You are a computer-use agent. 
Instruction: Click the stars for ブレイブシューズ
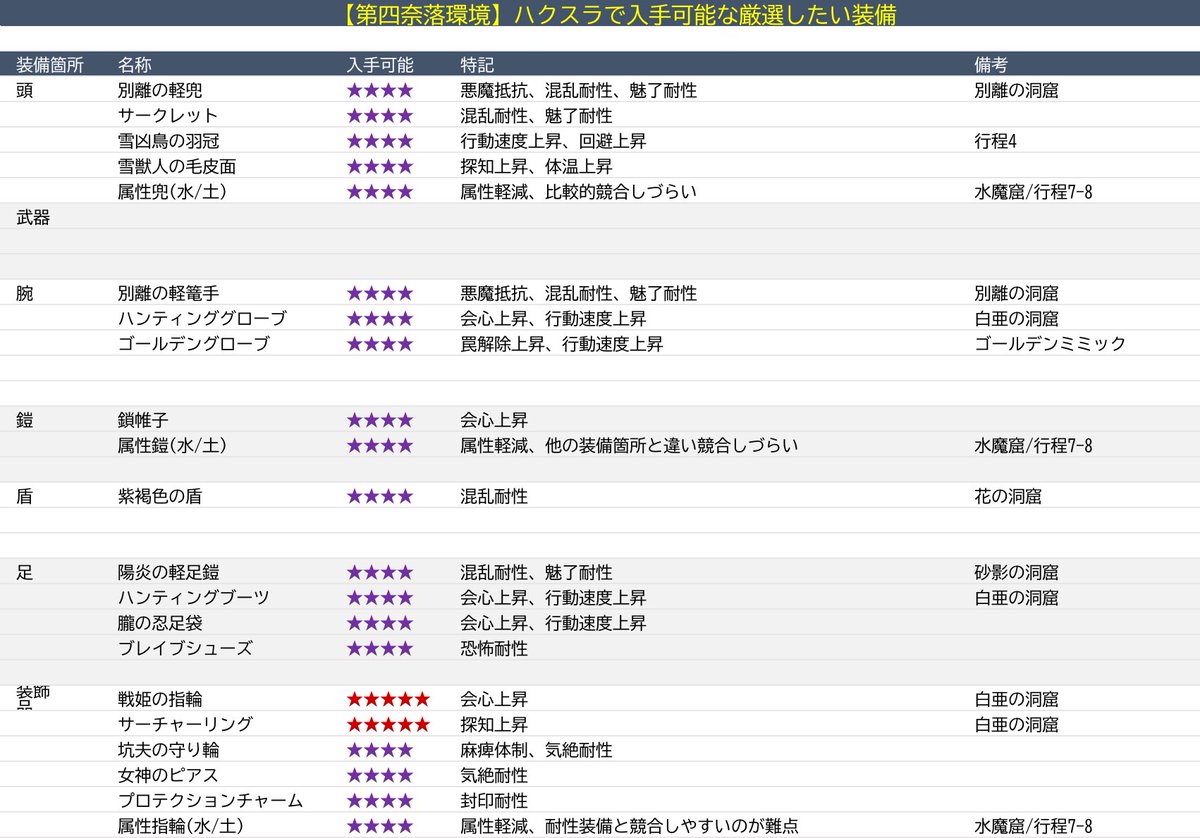376,648
